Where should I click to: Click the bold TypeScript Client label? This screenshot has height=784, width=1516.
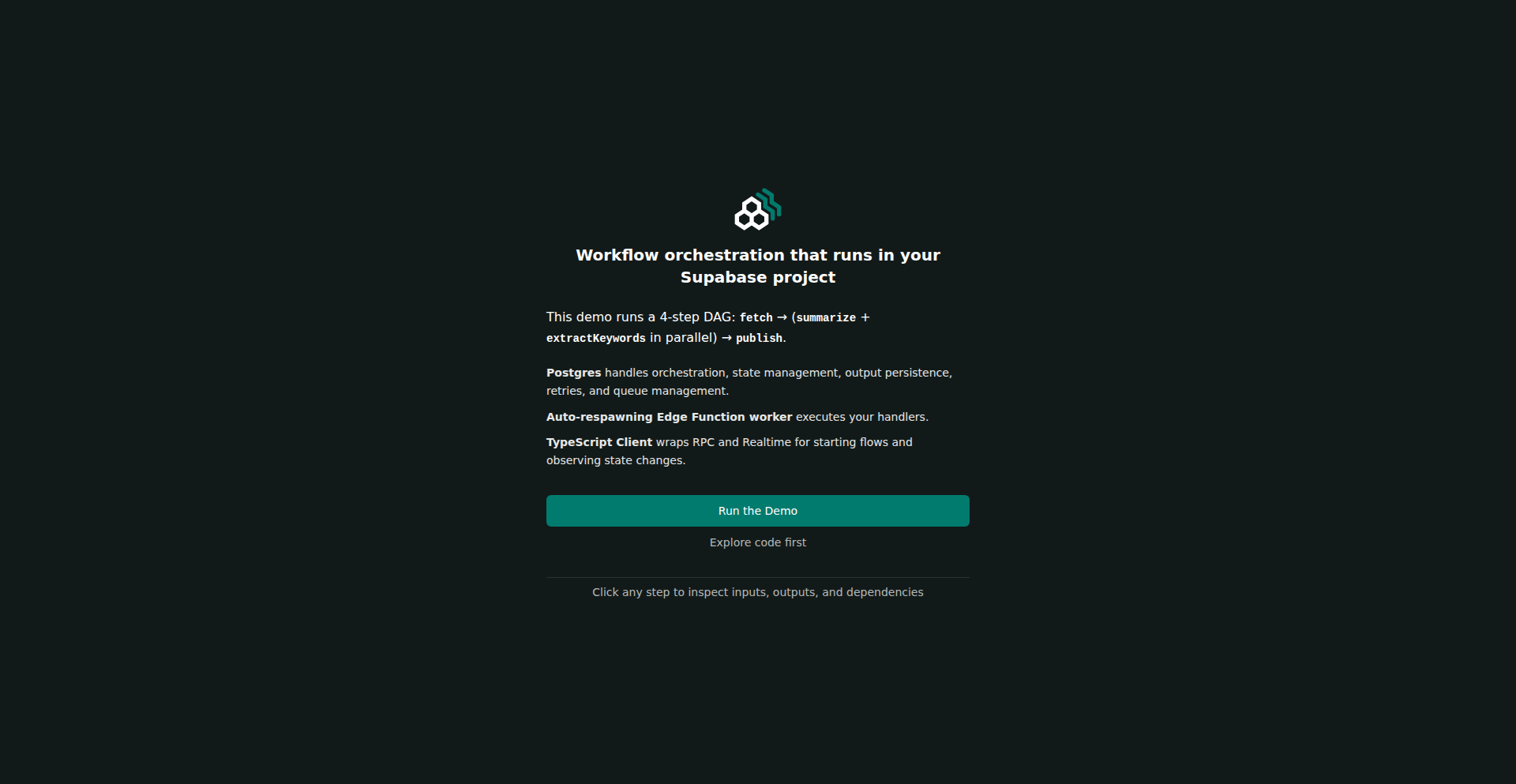point(599,442)
